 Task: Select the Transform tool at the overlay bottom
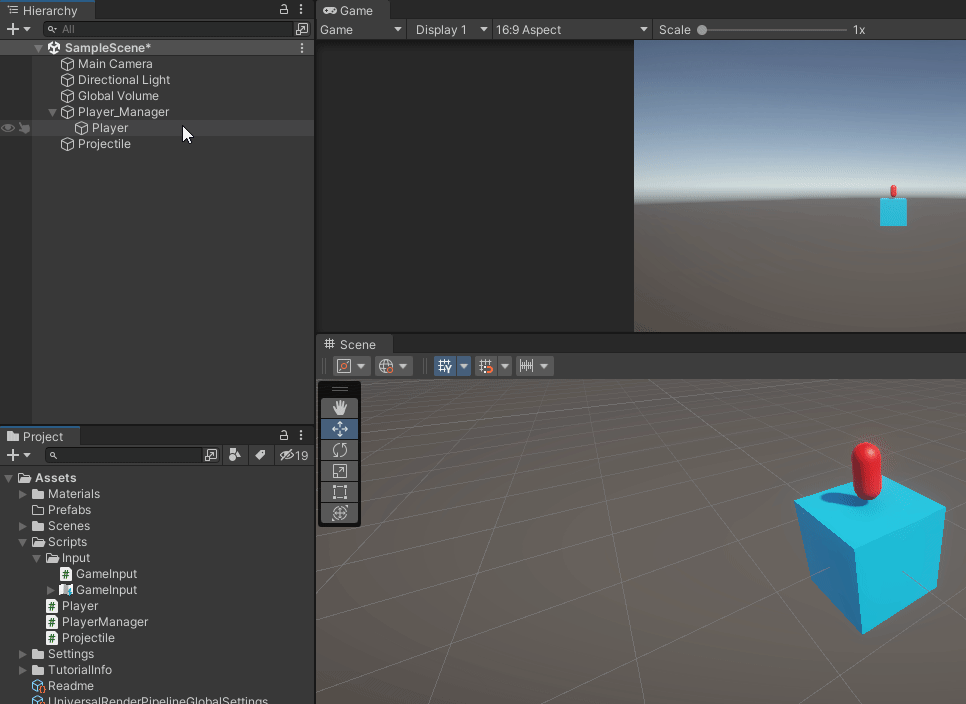(340, 513)
